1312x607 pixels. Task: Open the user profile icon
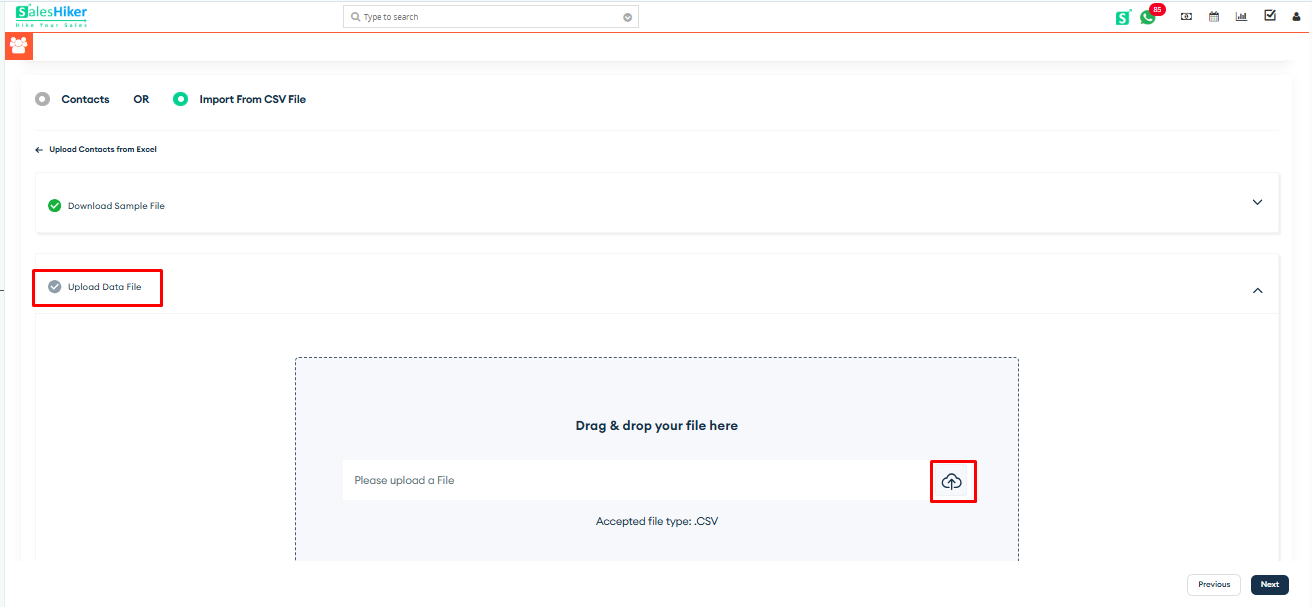coord(1296,16)
